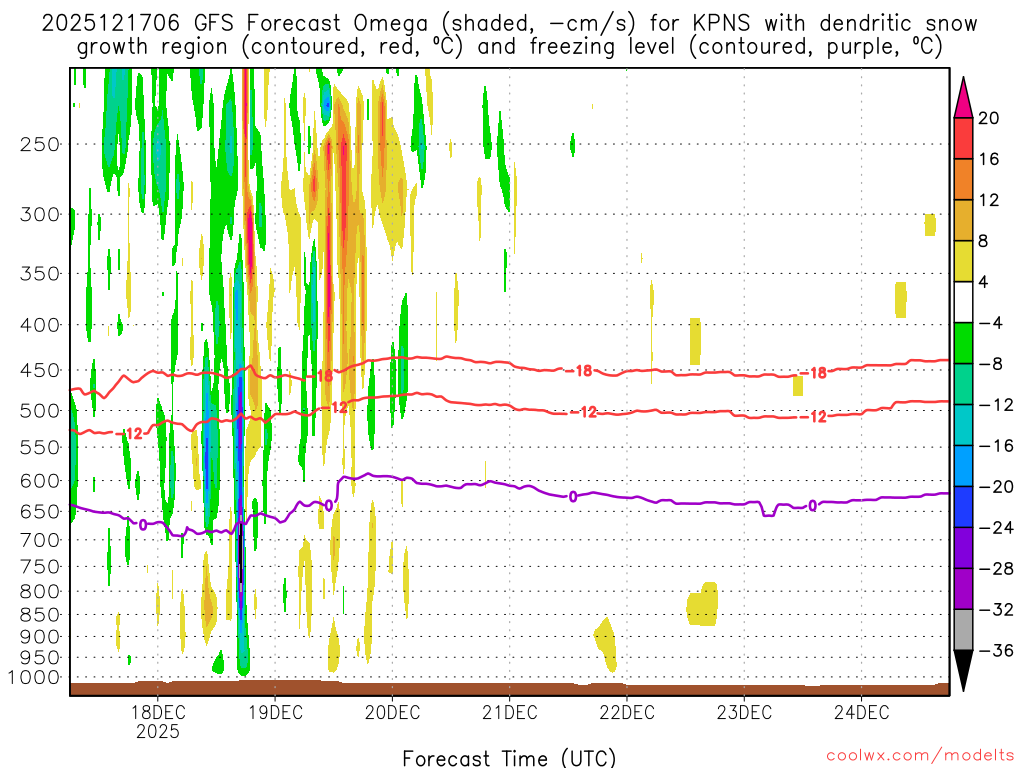Screen dimensions: 1024x768
Task: Click the gray colorbar swatch between -32 and -36
Action: pyautogui.click(x=963, y=630)
